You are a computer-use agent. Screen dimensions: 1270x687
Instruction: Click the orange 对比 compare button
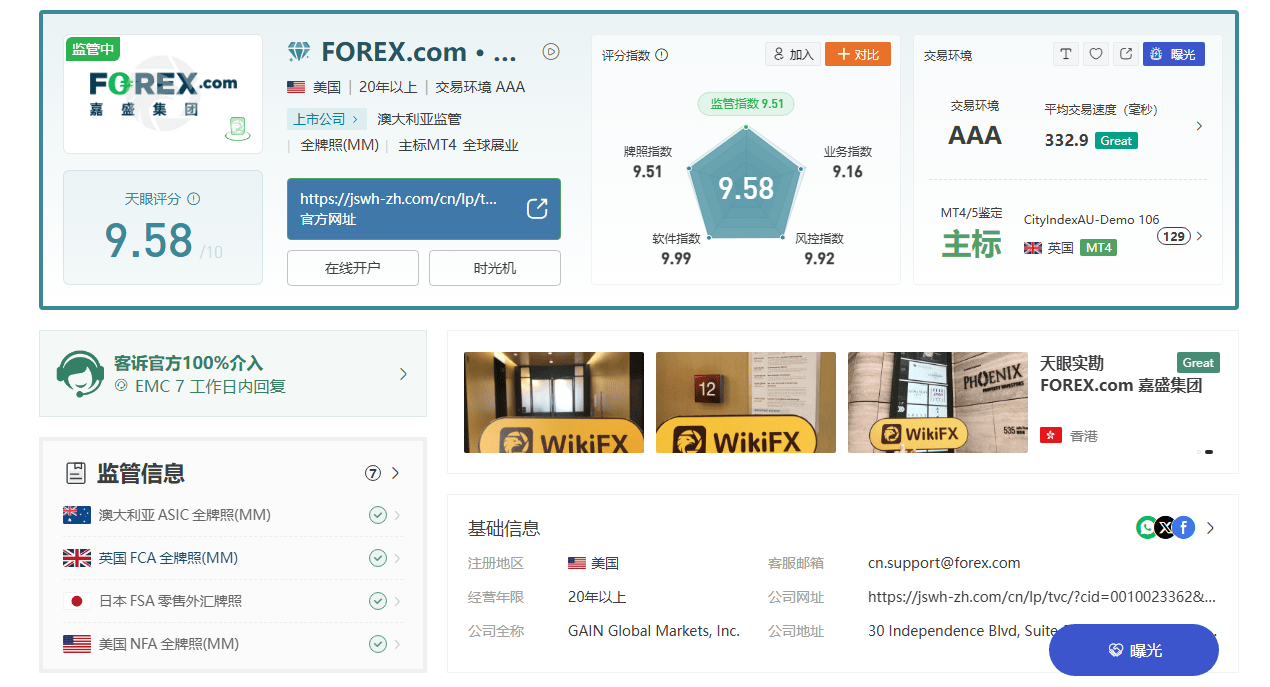point(858,54)
